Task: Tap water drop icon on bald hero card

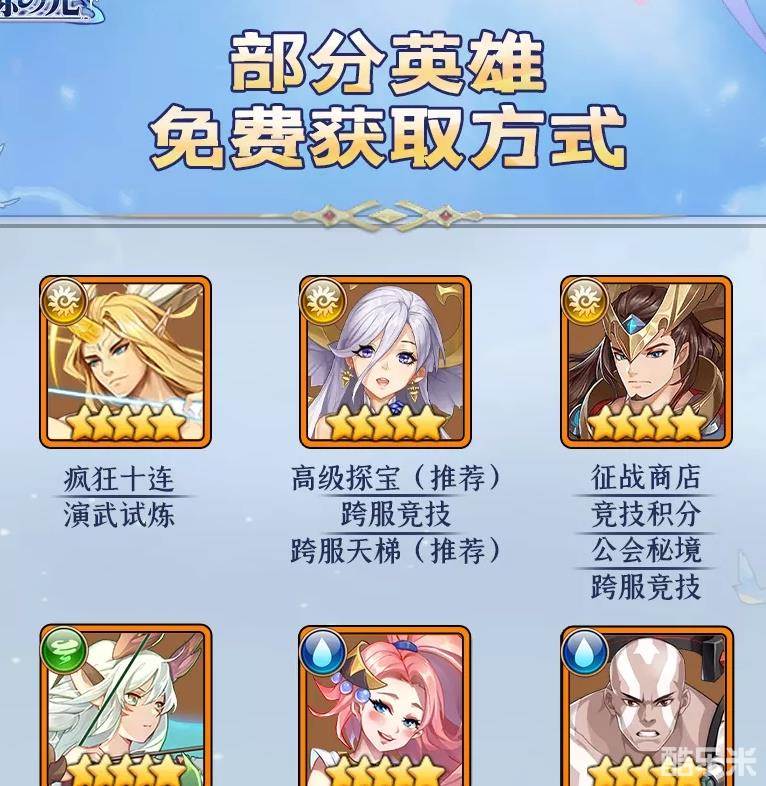Action: [585, 650]
